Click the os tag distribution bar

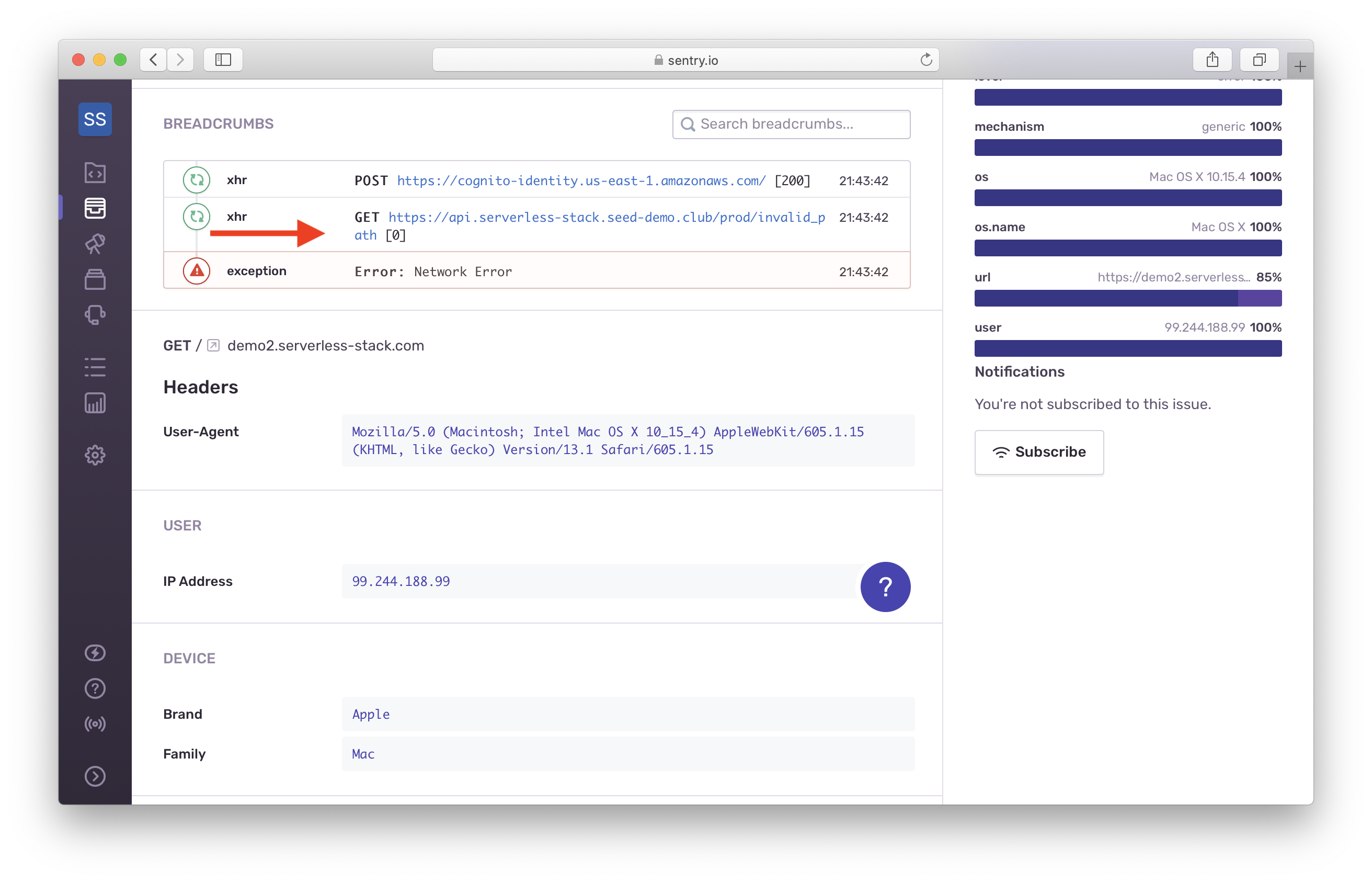pos(1128,198)
